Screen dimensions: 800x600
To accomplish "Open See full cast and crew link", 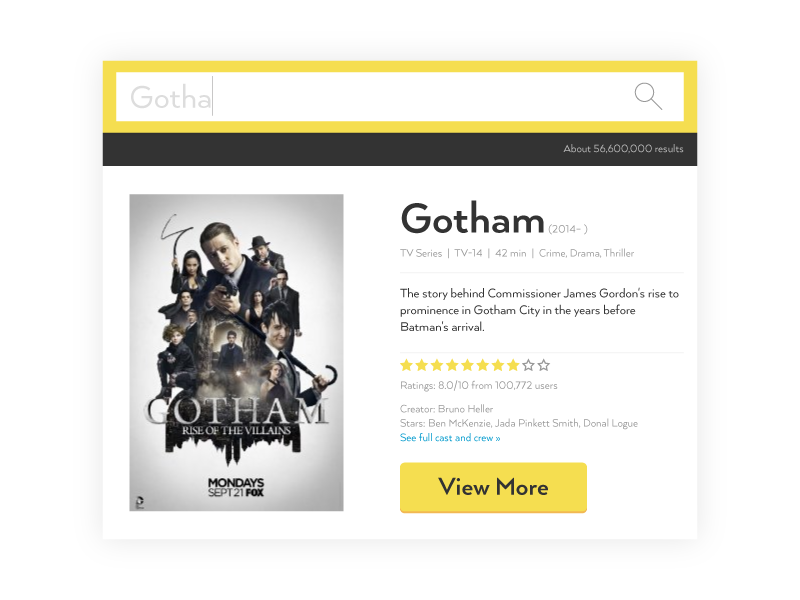I will [450, 438].
